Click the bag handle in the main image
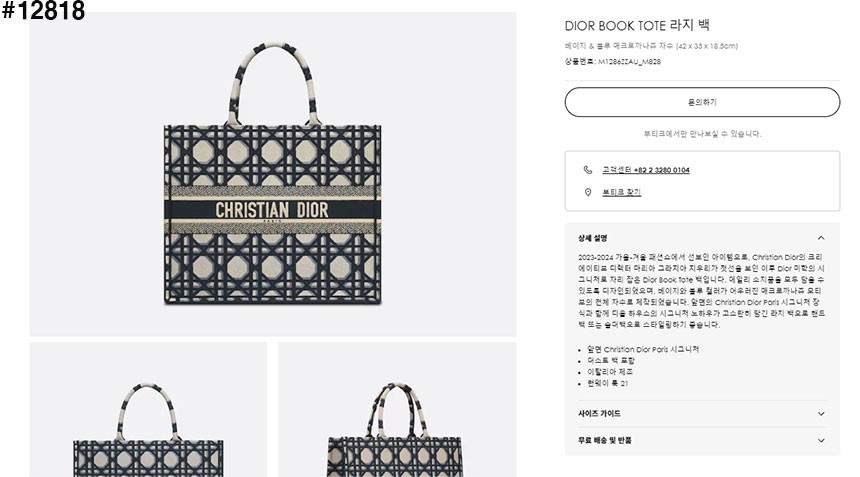860x477 pixels. [273, 82]
